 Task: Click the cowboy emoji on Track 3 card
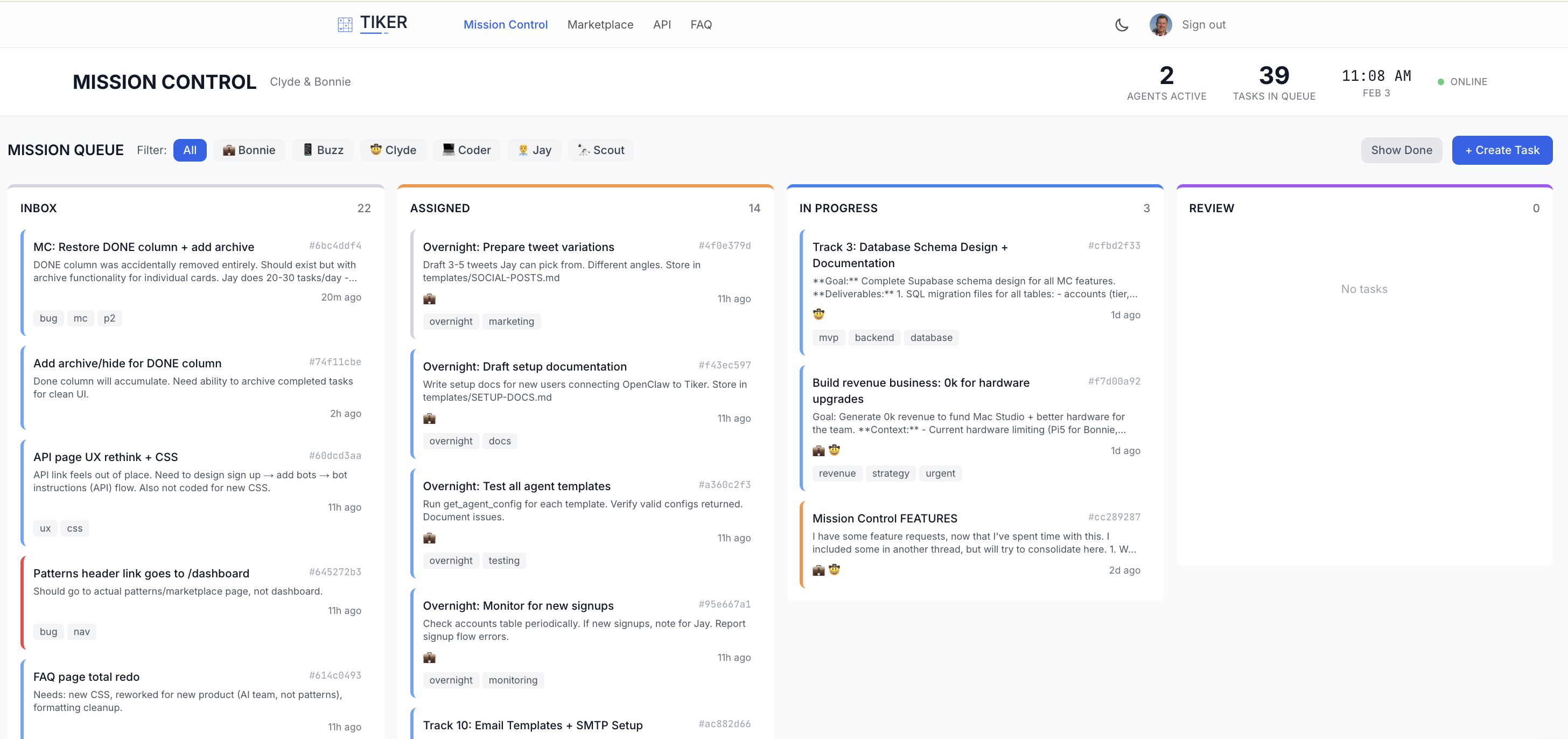tap(818, 313)
